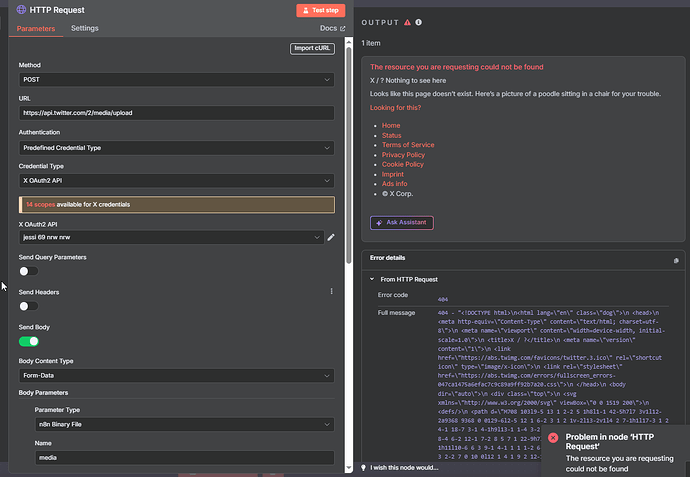Screen dimensions: 690x477
Task: Click the red error icon in the notification
Action: 553,437
